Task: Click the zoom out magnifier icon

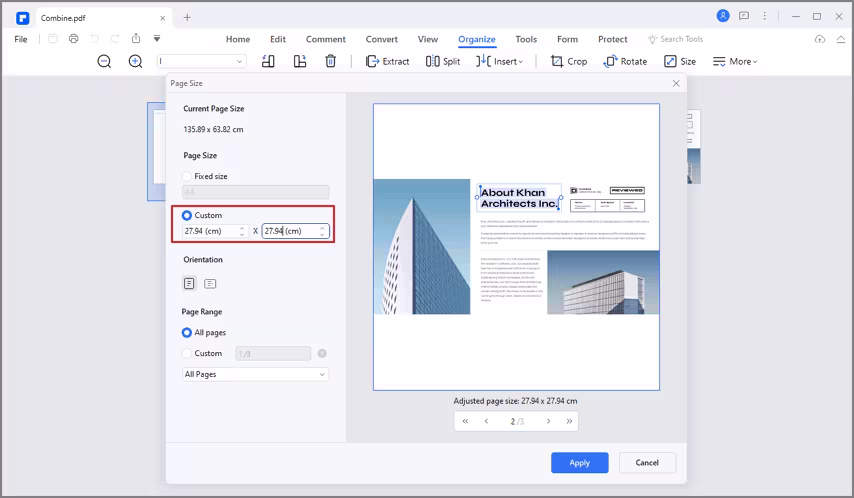Action: 104,62
